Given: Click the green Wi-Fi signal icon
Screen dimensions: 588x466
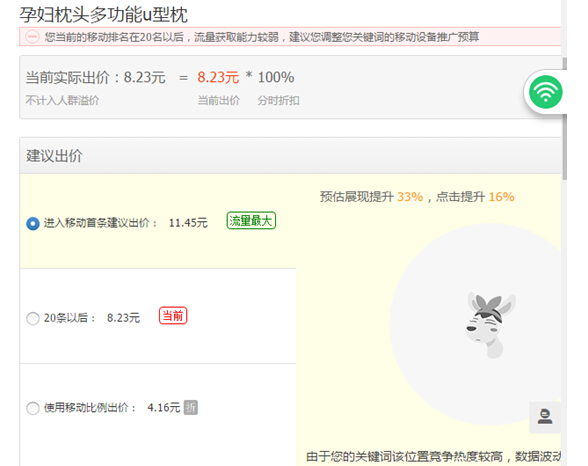Looking at the screenshot, I should (545, 92).
